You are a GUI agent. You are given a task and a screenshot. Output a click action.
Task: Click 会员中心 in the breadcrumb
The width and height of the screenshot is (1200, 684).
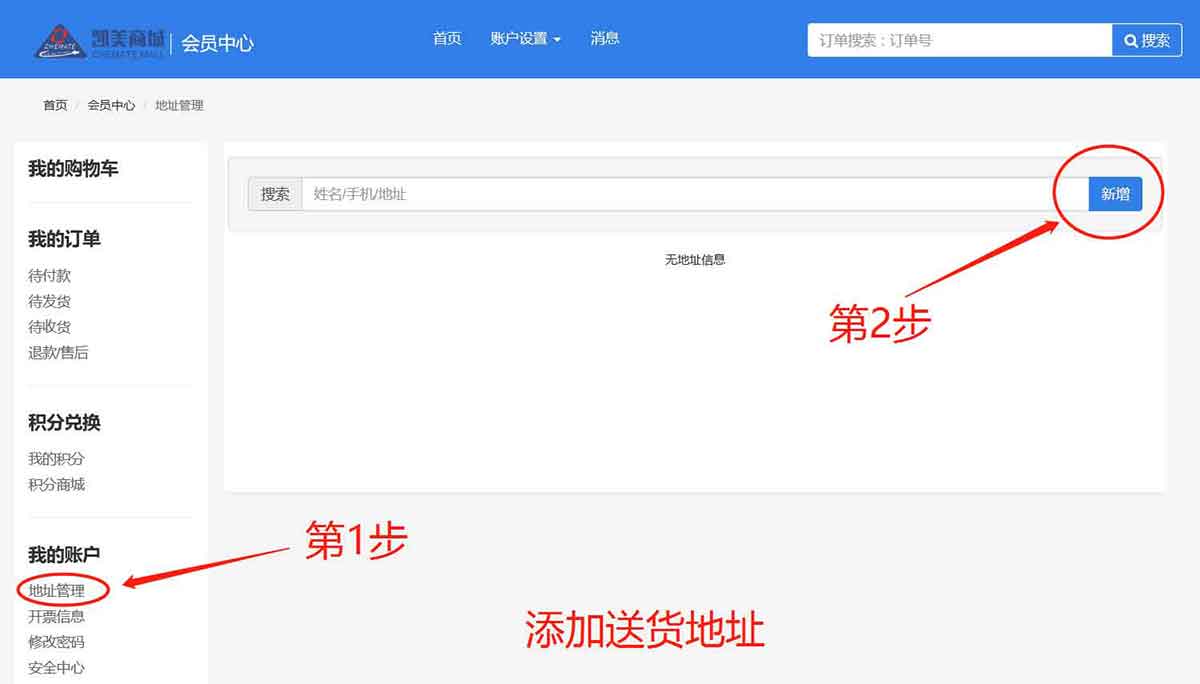coord(111,105)
